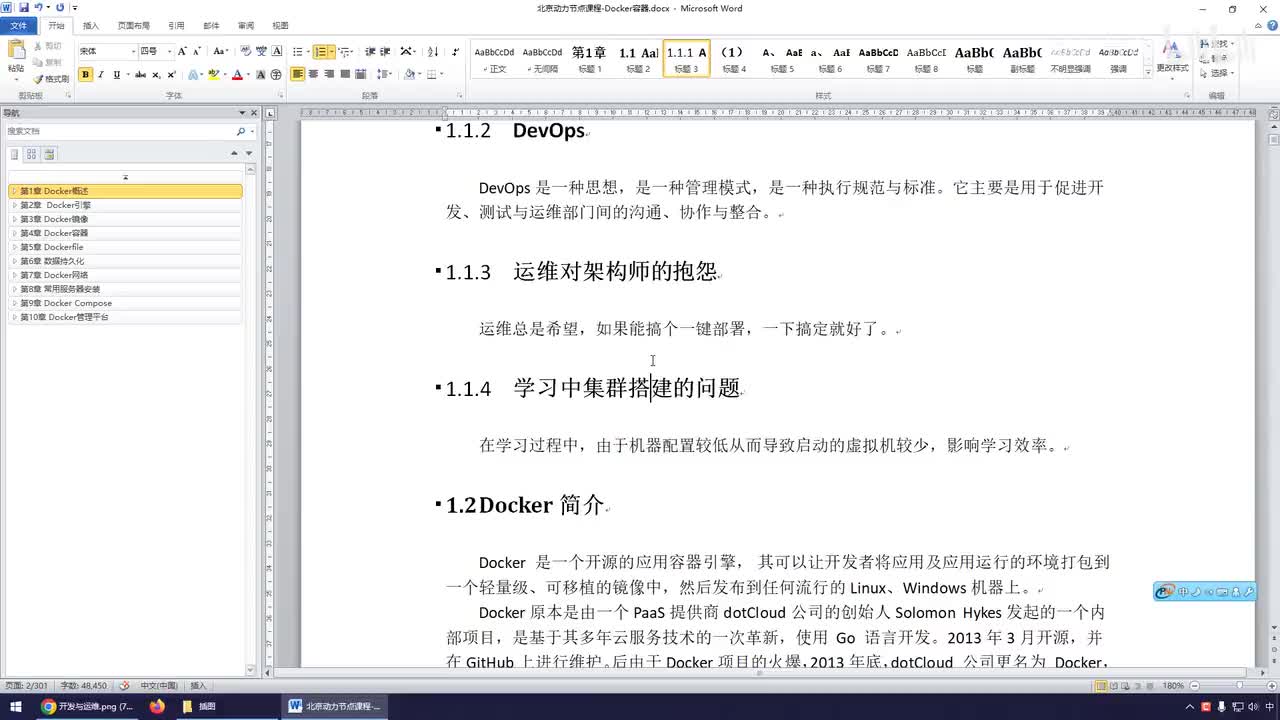Image resolution: width=1280 pixels, height=720 pixels.
Task: Open the font size dropdown
Action: (170, 51)
